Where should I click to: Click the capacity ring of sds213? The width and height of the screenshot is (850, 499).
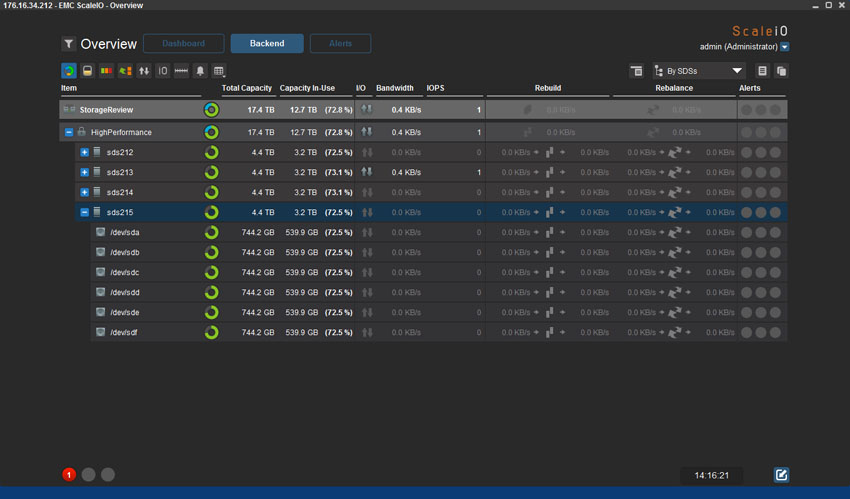211,172
